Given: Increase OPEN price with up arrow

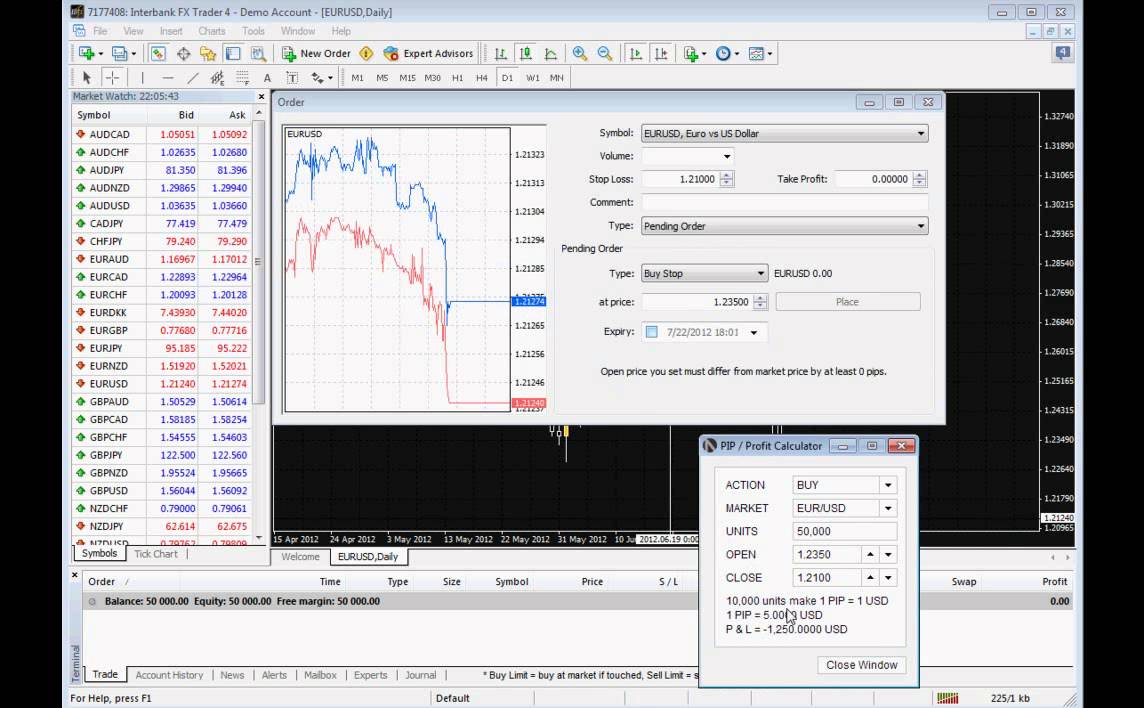Looking at the screenshot, I should (x=870, y=555).
